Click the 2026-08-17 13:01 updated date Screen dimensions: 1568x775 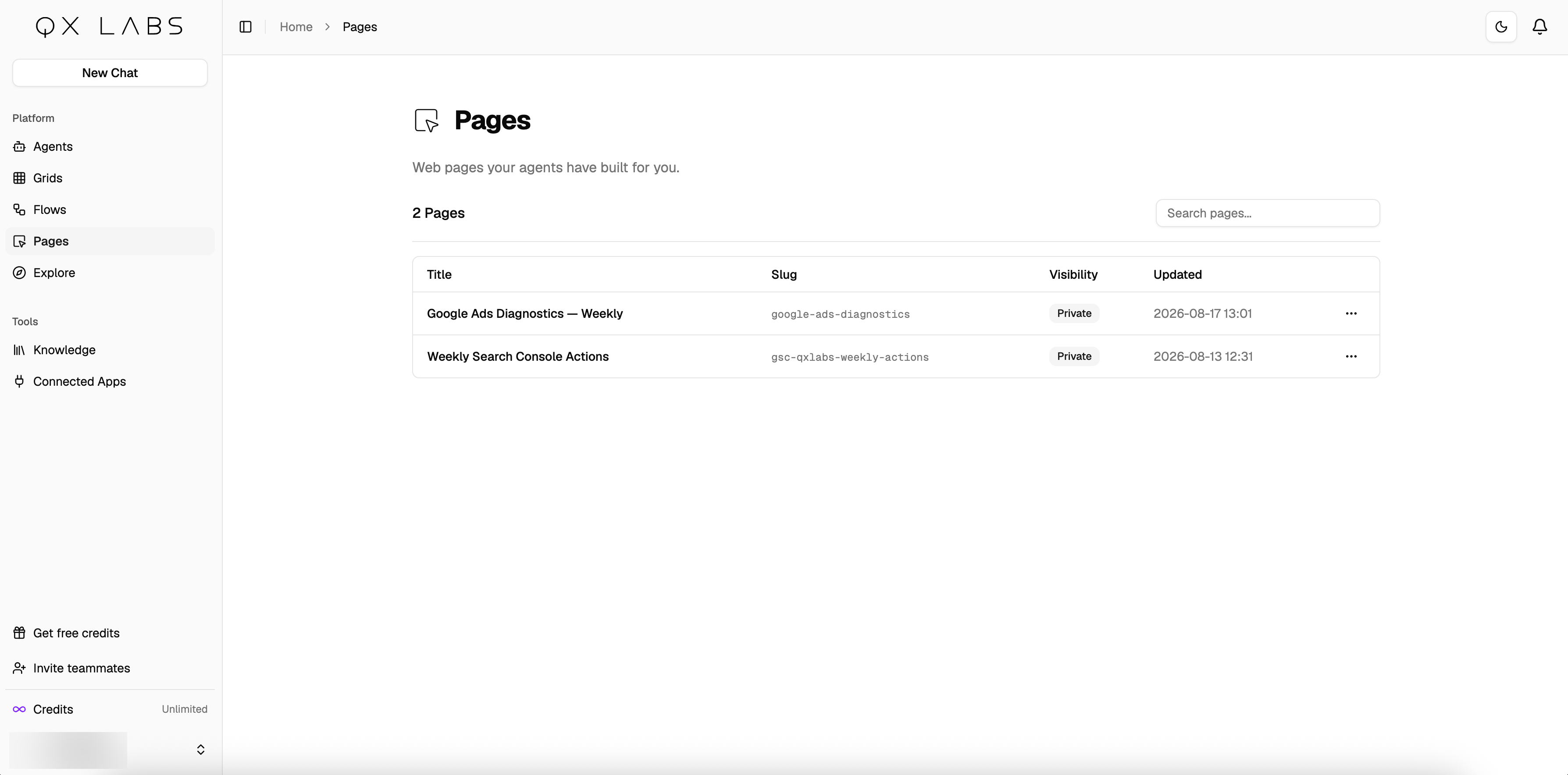click(x=1202, y=314)
